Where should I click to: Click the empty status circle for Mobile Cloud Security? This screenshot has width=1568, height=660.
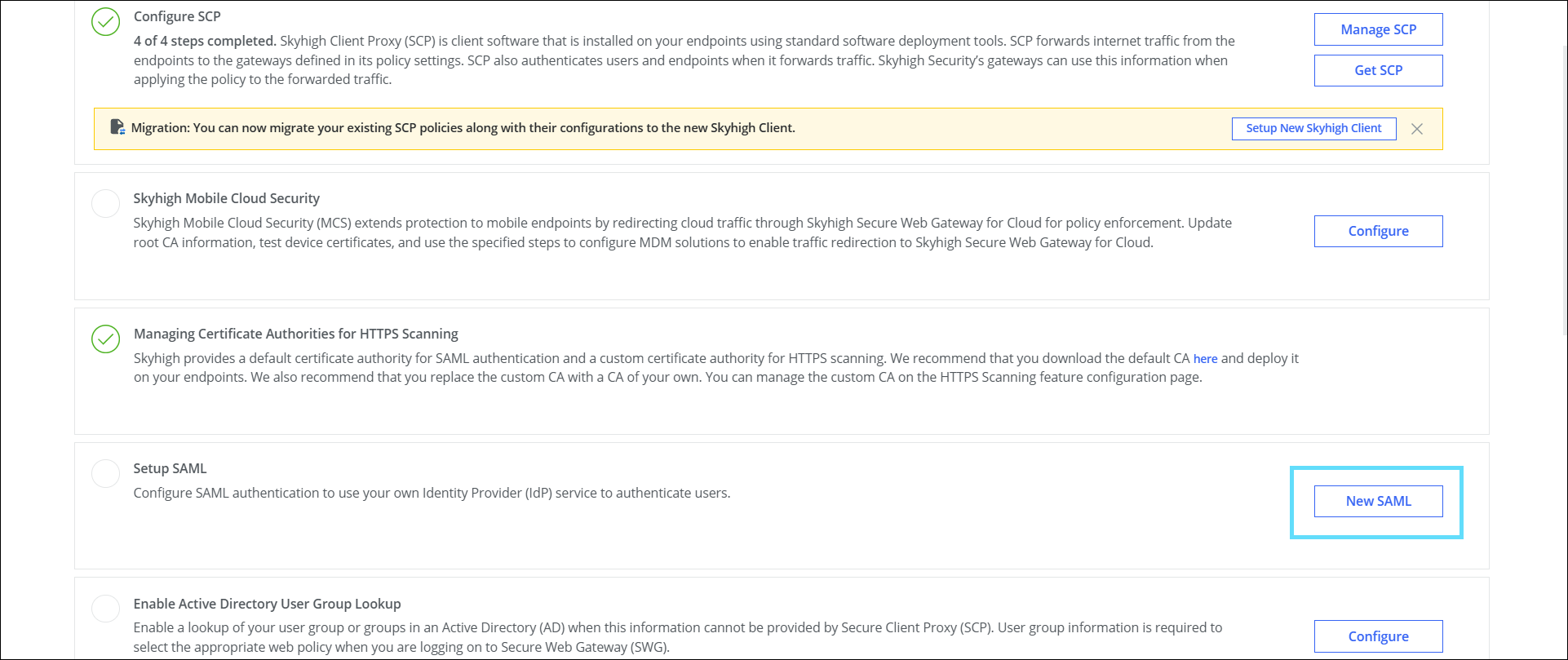pos(105,203)
